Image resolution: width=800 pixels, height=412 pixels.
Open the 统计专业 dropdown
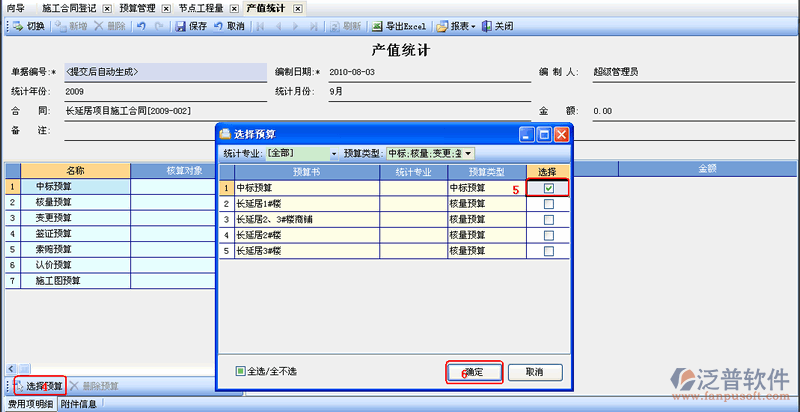(x=333, y=153)
